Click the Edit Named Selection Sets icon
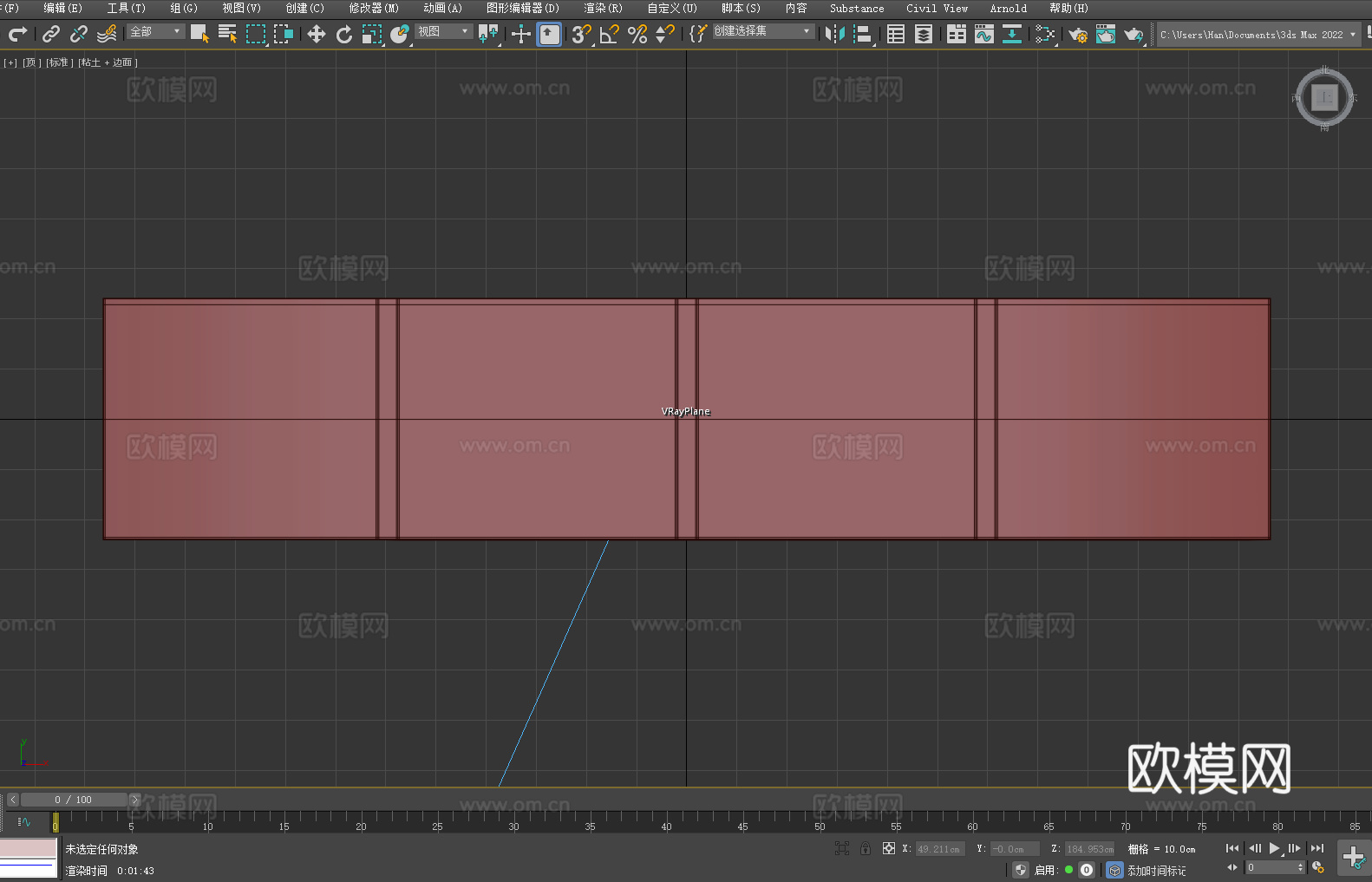 (x=698, y=34)
